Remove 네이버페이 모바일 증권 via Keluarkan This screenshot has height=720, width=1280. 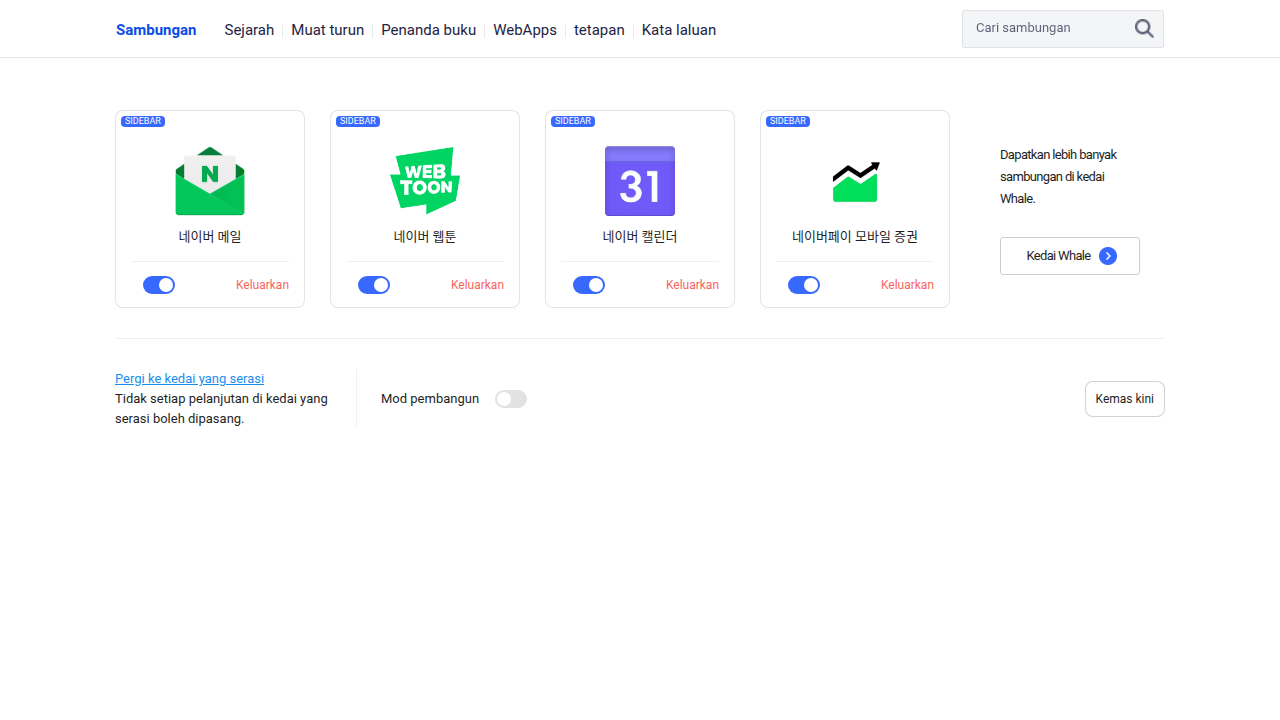(907, 285)
